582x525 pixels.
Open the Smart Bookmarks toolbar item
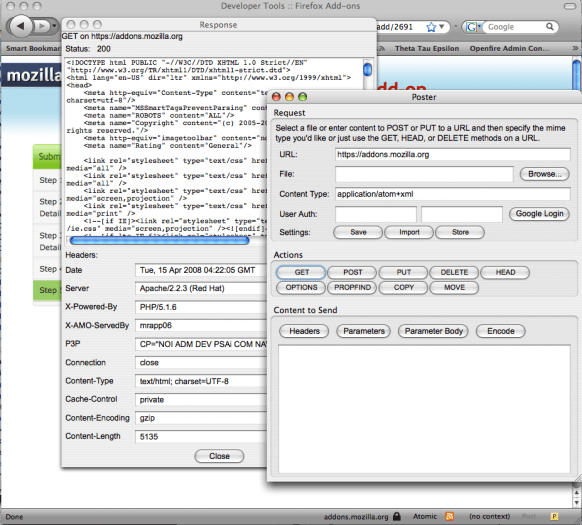pyautogui.click(x=33, y=49)
